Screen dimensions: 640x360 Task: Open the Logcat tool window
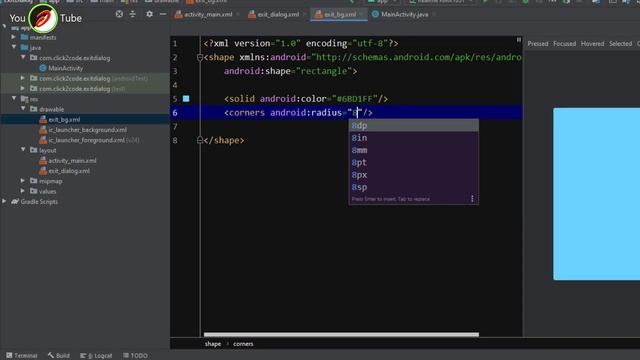click(x=96, y=356)
